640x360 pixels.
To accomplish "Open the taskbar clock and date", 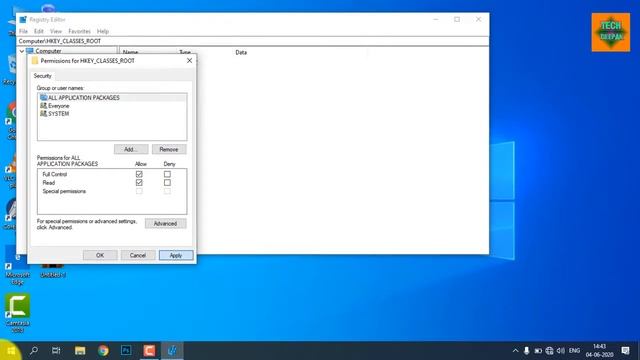I will (600, 351).
